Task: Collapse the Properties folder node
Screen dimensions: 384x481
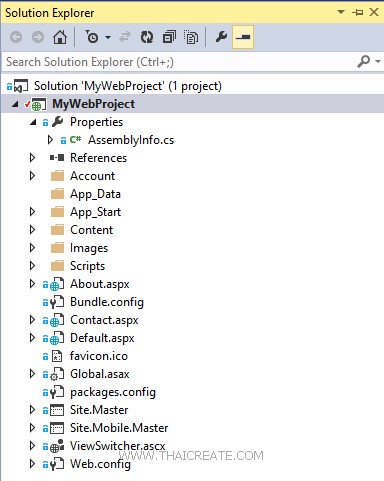Action: coord(33,122)
